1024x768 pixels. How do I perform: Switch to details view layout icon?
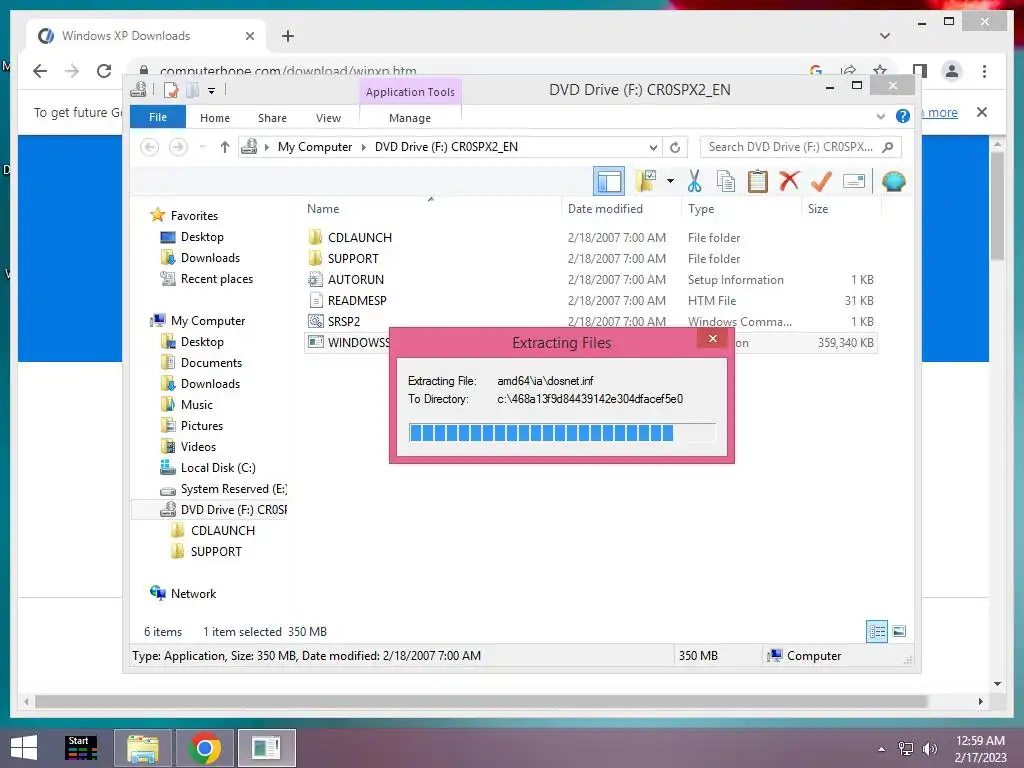point(876,631)
